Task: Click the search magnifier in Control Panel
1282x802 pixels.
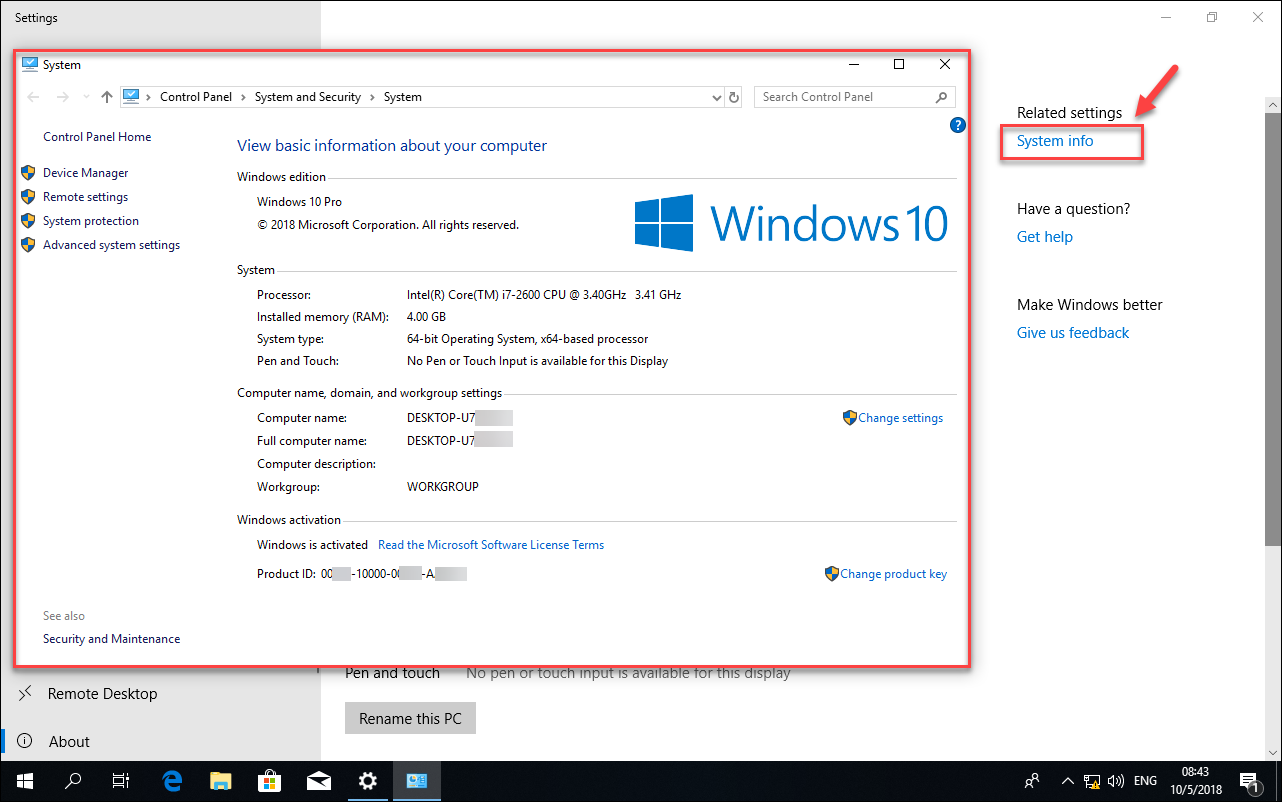Action: tap(942, 97)
